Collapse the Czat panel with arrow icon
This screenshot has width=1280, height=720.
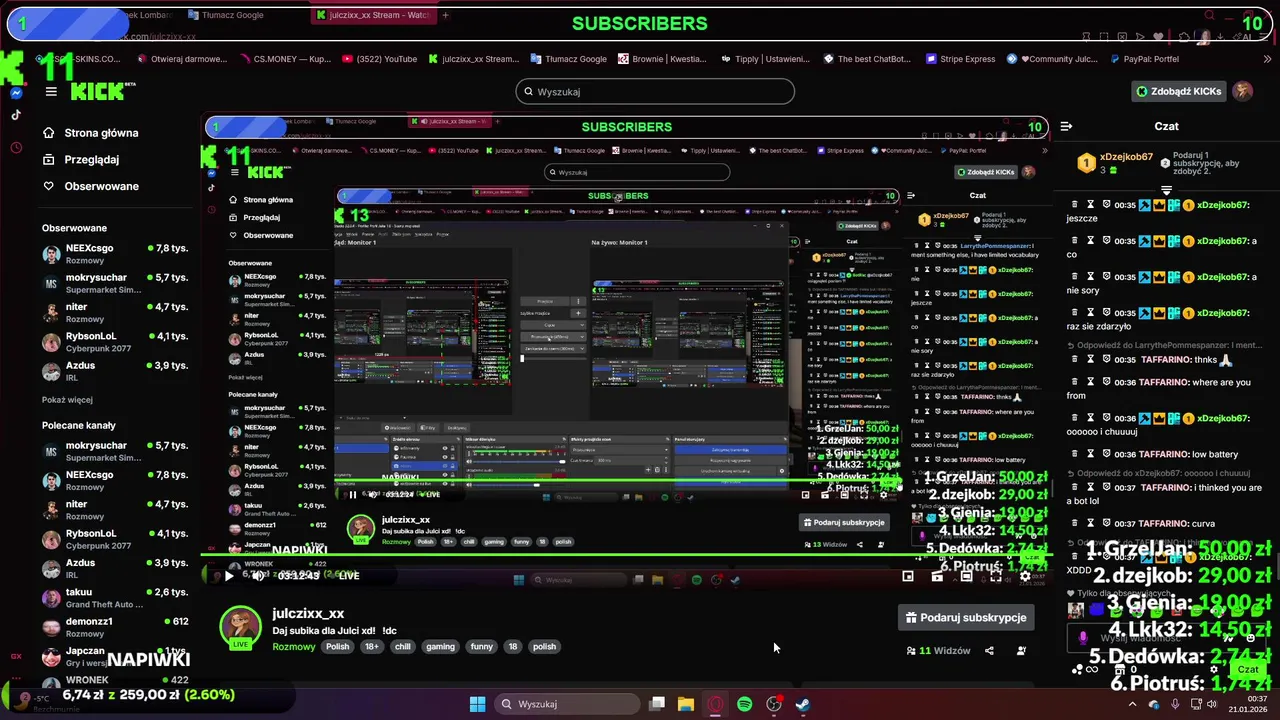tap(1066, 126)
